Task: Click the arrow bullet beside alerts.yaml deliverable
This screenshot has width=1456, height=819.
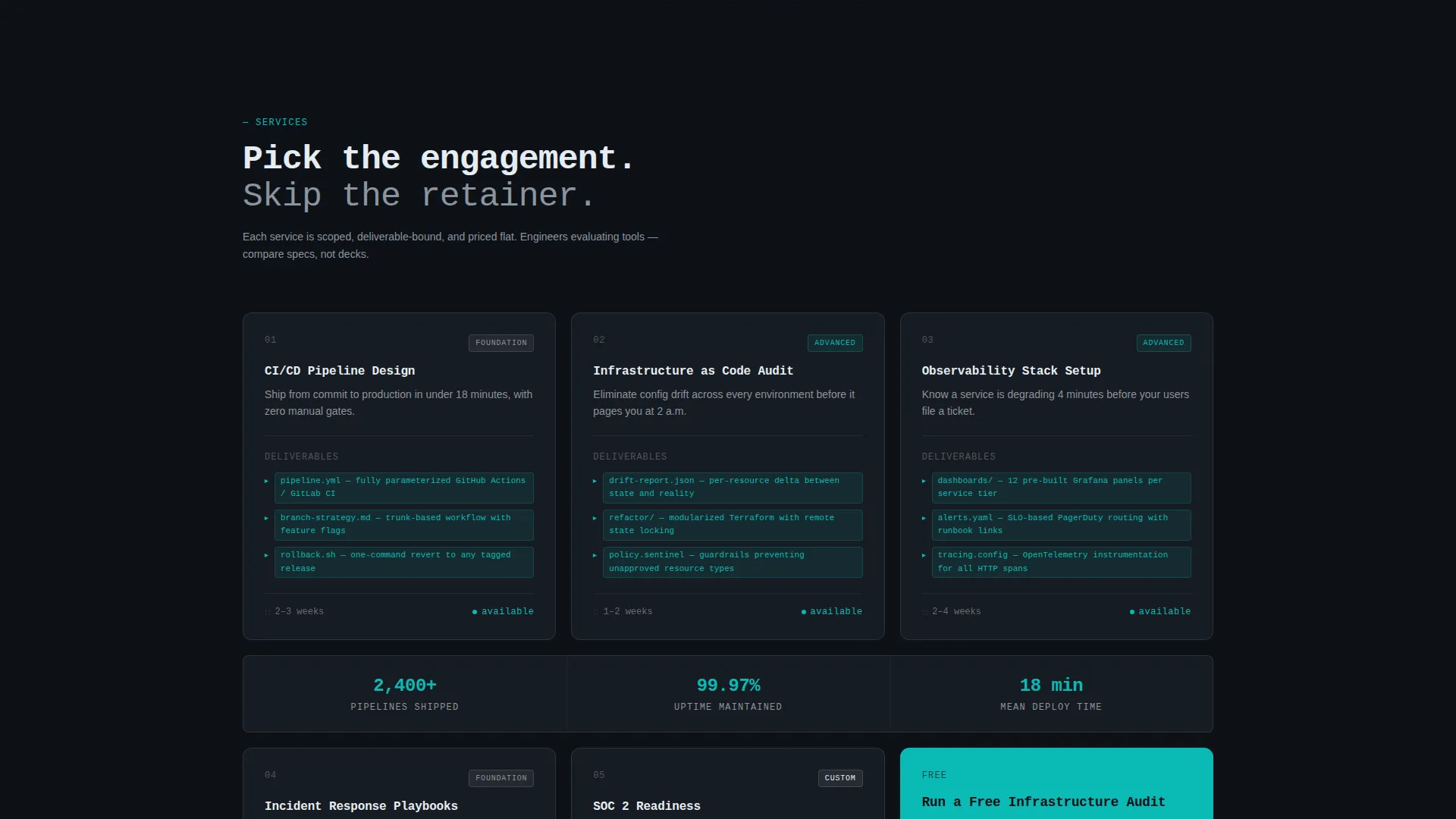Action: pyautogui.click(x=924, y=518)
